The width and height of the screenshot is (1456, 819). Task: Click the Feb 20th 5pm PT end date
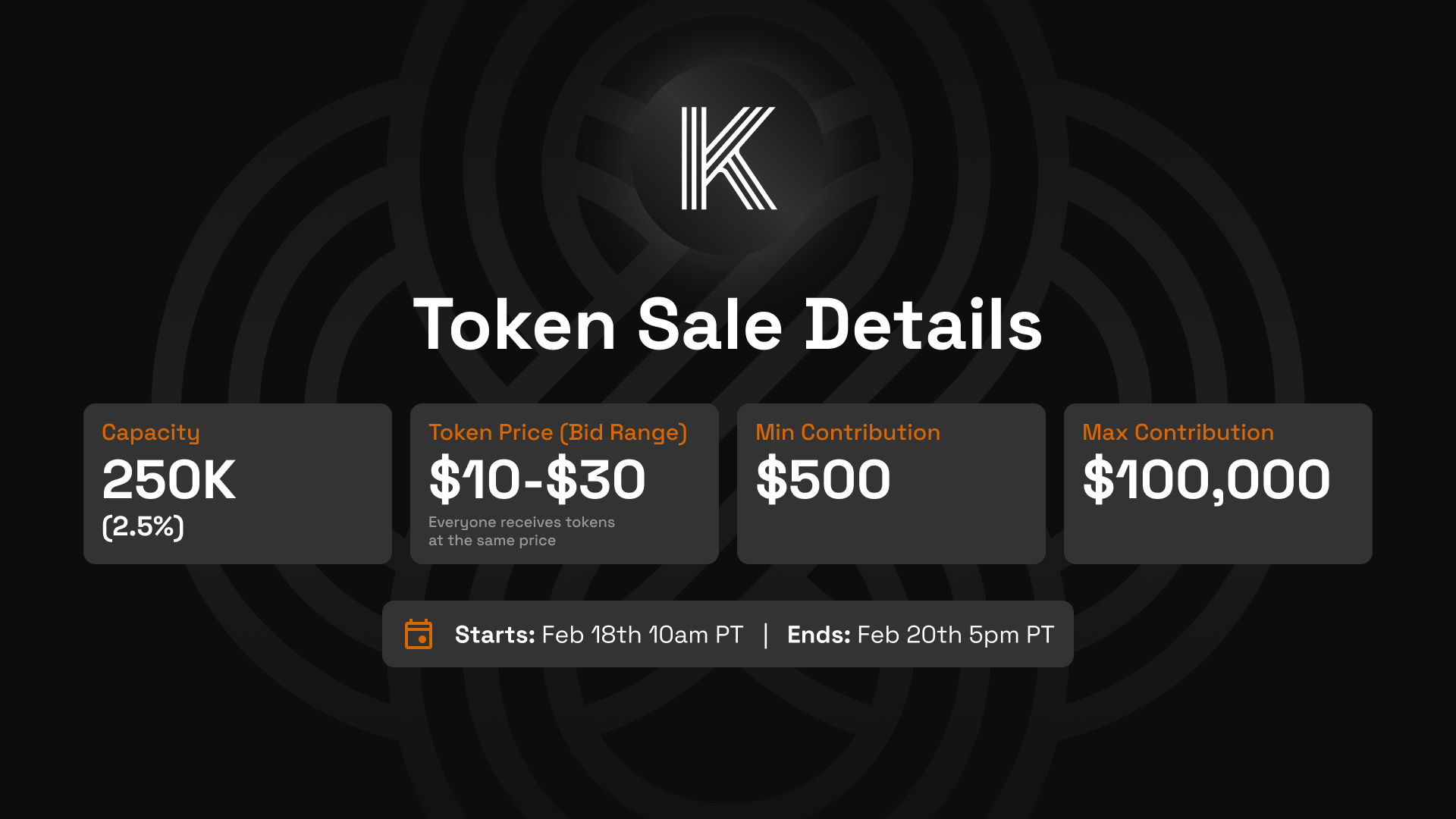955,635
